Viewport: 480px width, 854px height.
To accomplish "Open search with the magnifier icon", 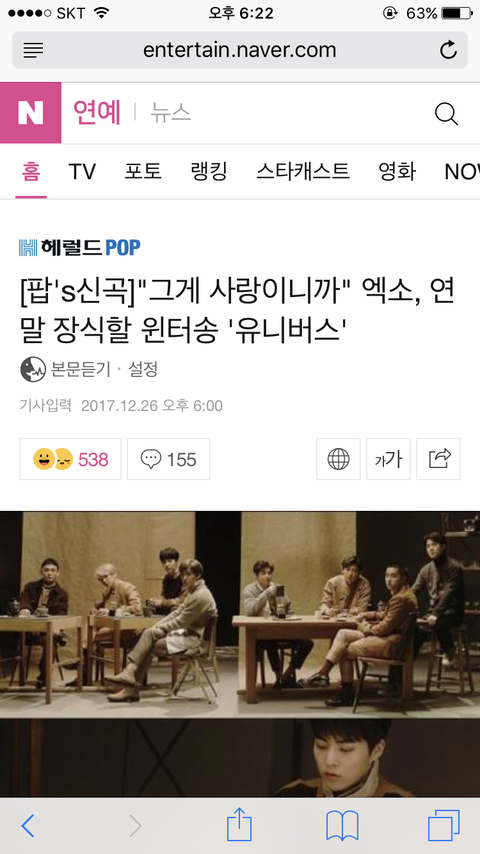I will click(x=446, y=114).
